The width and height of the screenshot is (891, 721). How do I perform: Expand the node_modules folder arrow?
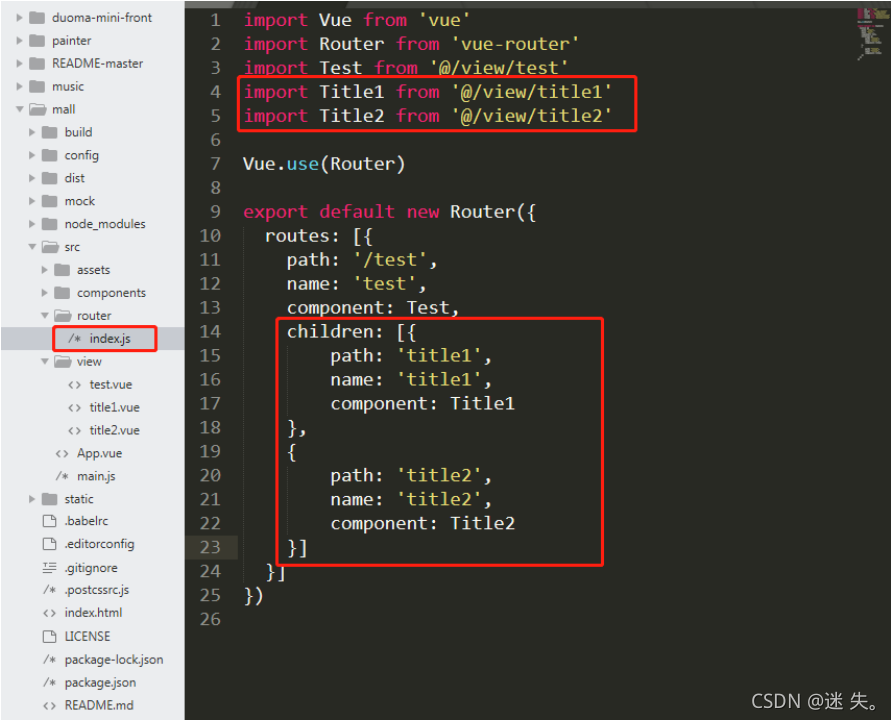[32, 224]
